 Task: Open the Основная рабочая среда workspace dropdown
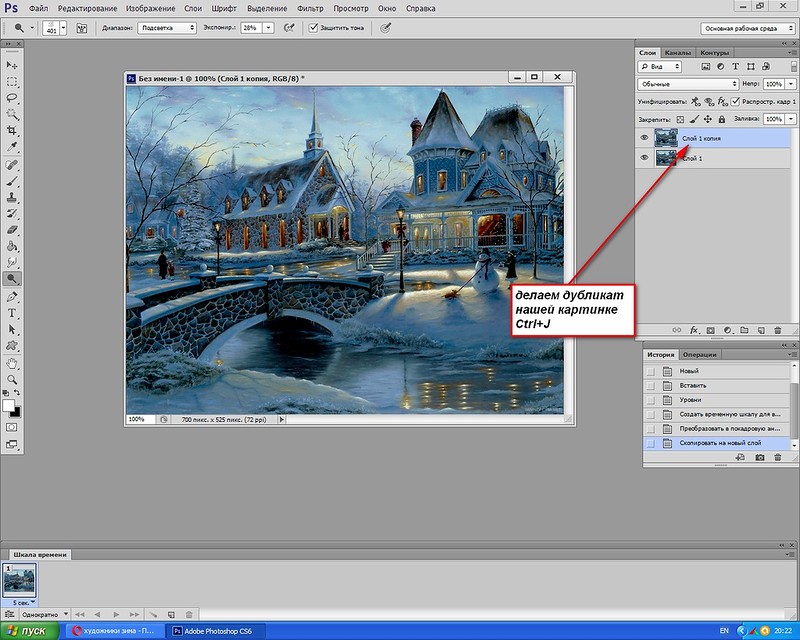click(x=748, y=28)
